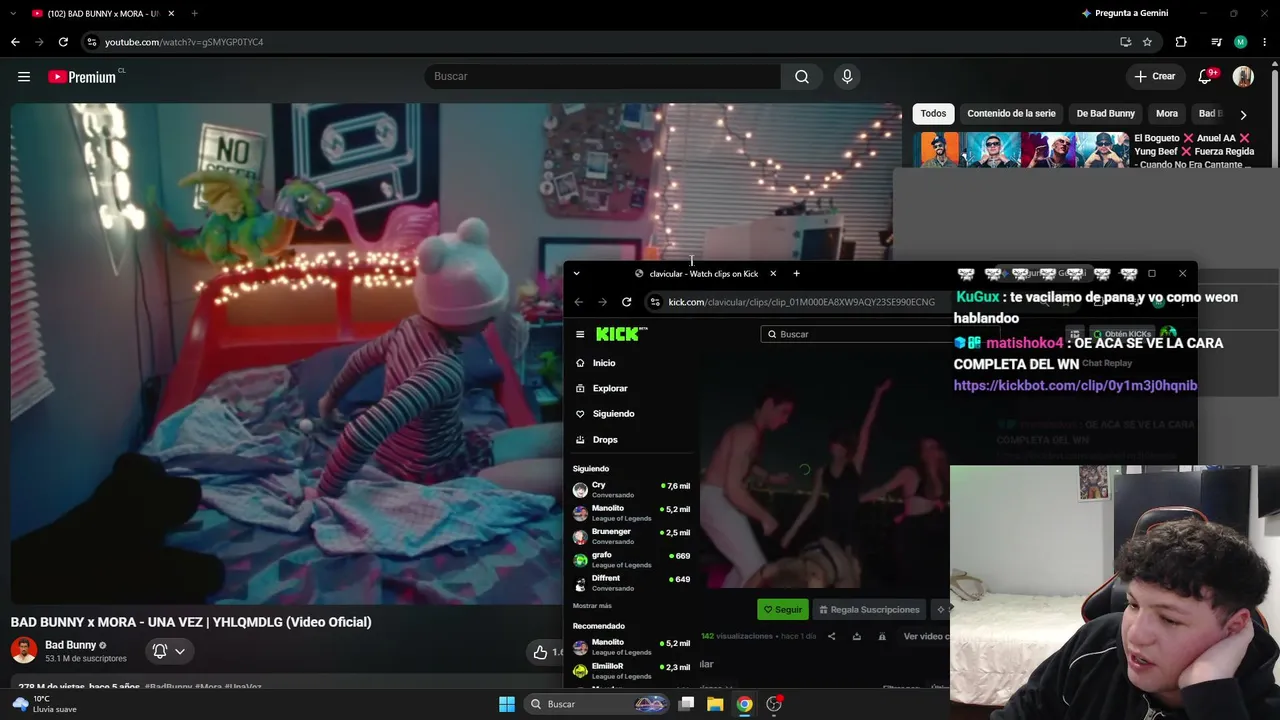Open Task View on the taskbar

[686, 704]
